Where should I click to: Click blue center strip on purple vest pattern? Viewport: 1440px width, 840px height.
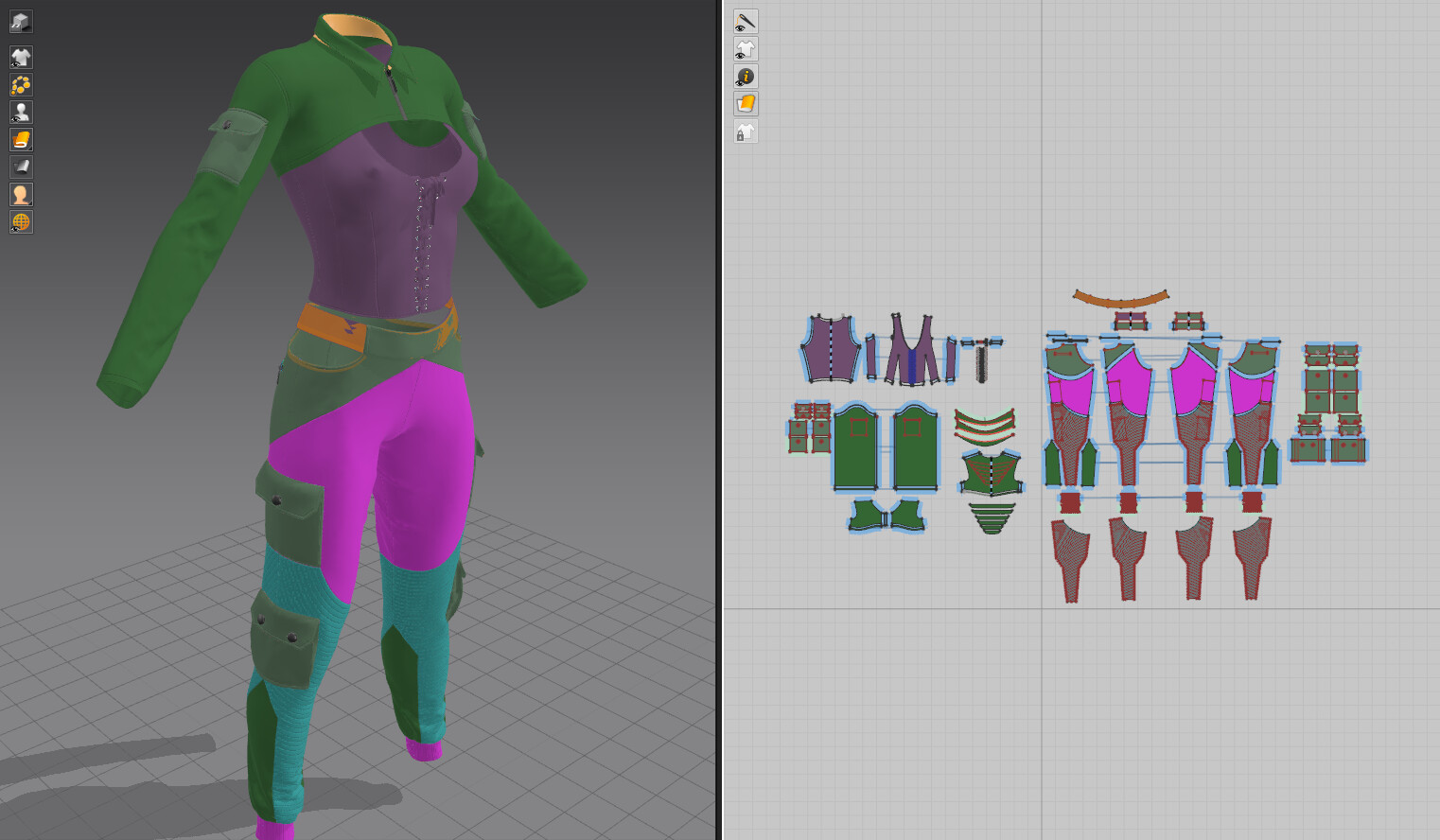pyautogui.click(x=912, y=365)
